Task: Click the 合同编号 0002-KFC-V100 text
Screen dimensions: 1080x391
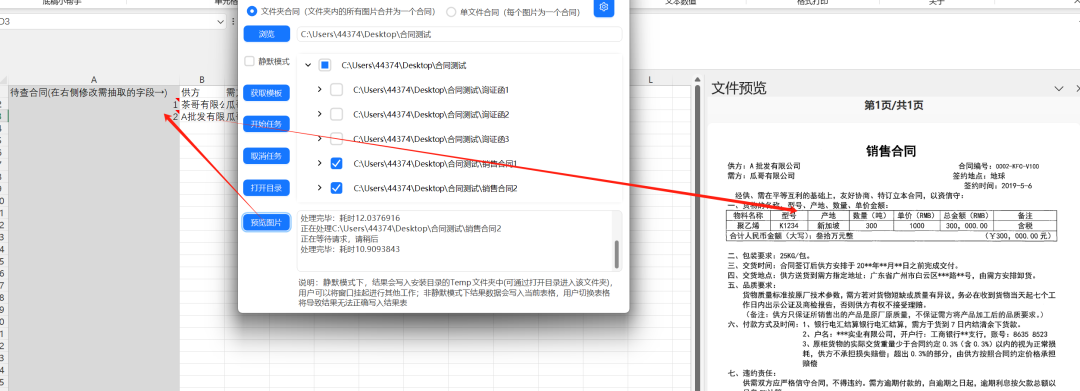Action: click(999, 167)
